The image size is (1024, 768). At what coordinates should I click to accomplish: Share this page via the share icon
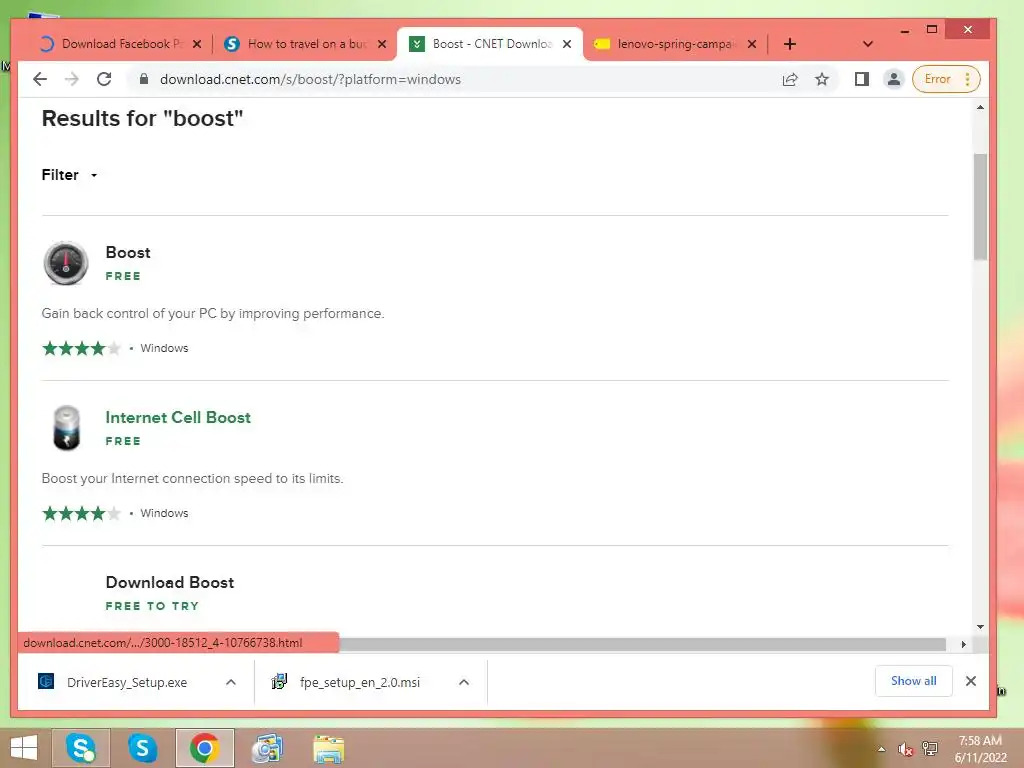click(790, 79)
